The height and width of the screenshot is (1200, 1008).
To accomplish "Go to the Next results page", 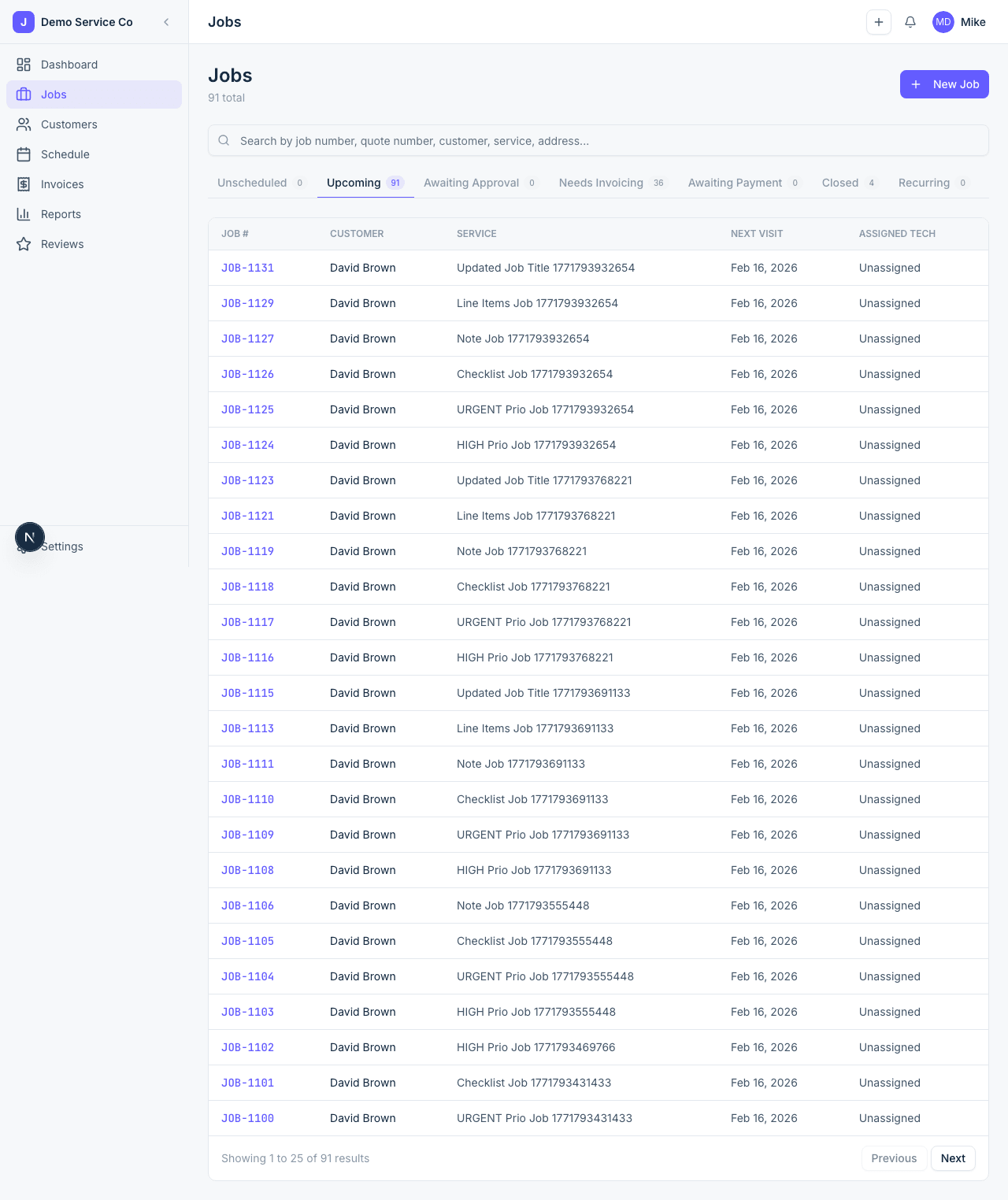I will (953, 1158).
